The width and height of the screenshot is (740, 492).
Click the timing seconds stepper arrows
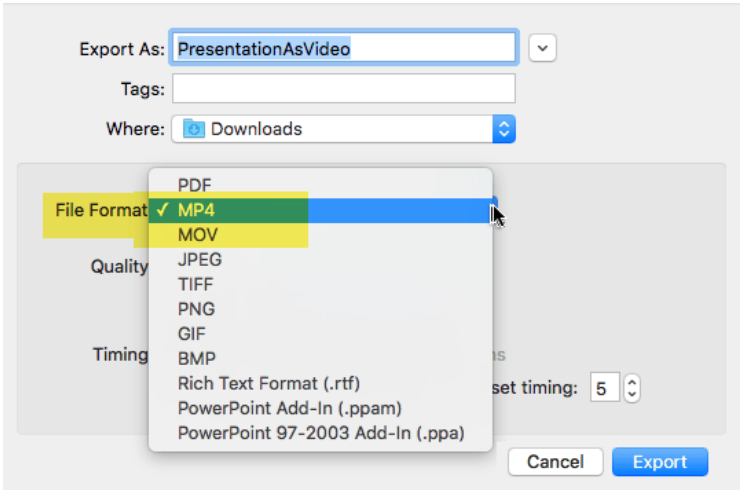[631, 387]
